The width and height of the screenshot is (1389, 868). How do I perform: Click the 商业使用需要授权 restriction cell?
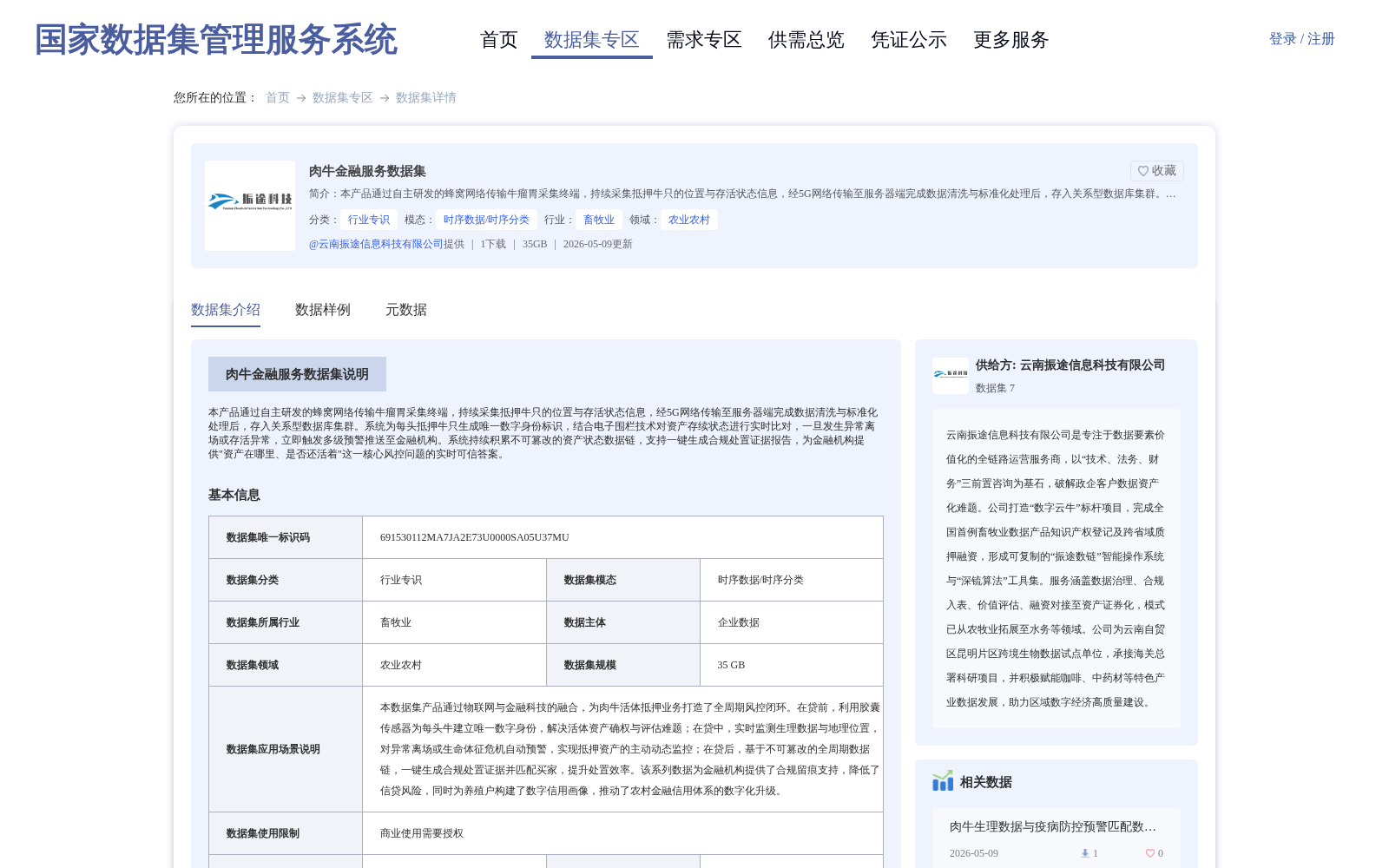tap(623, 833)
